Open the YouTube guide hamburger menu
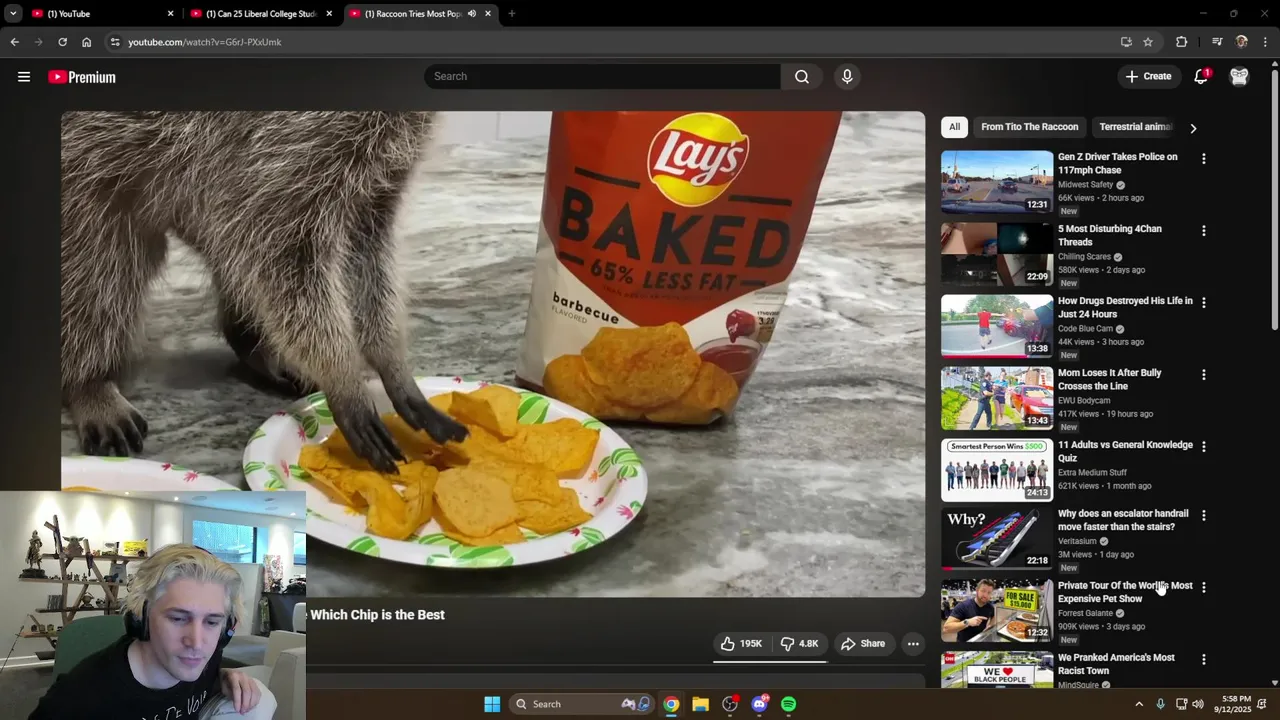The height and width of the screenshot is (720, 1280). pos(24,77)
